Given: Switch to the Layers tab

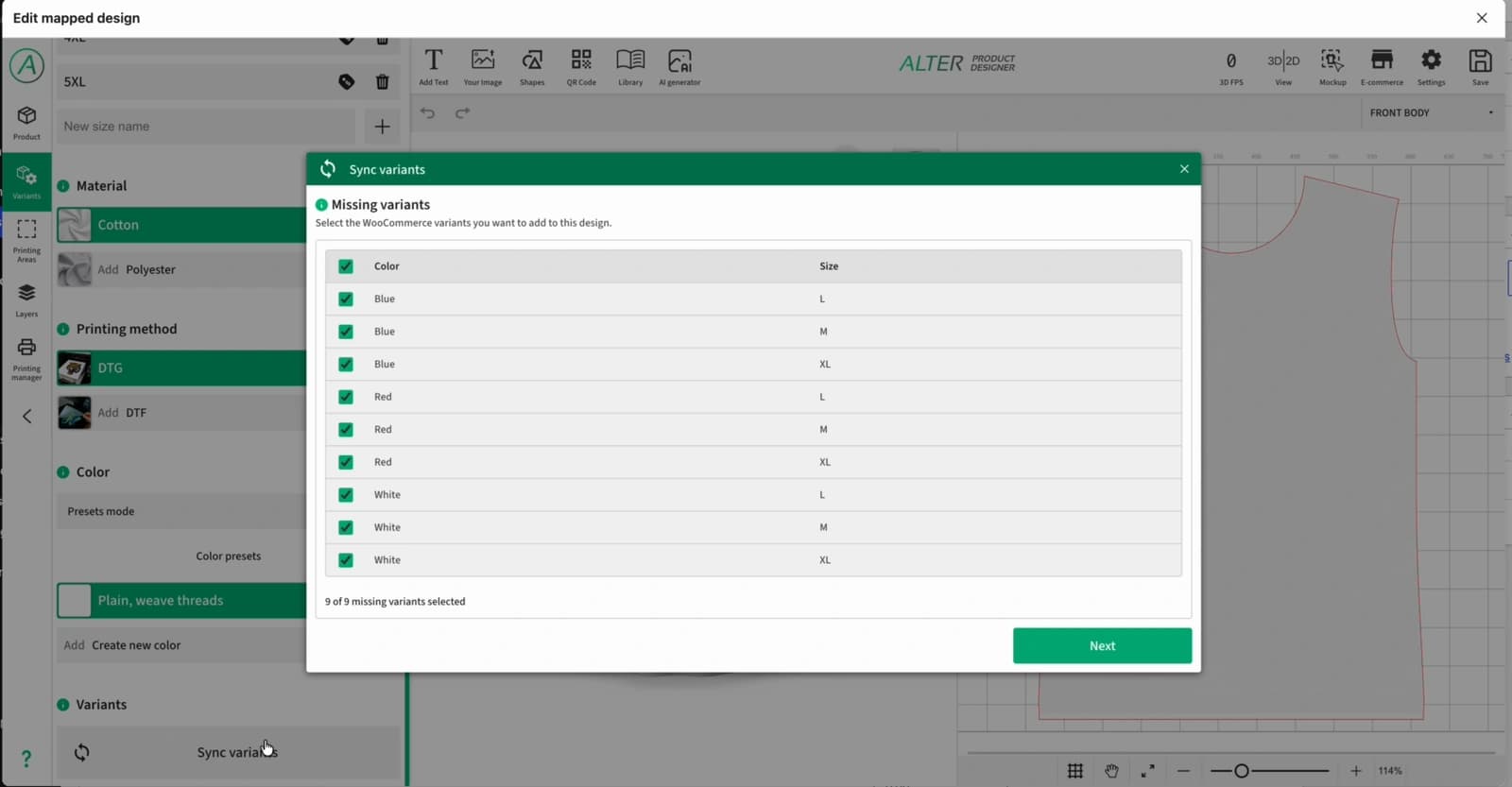Looking at the screenshot, I should click(26, 300).
